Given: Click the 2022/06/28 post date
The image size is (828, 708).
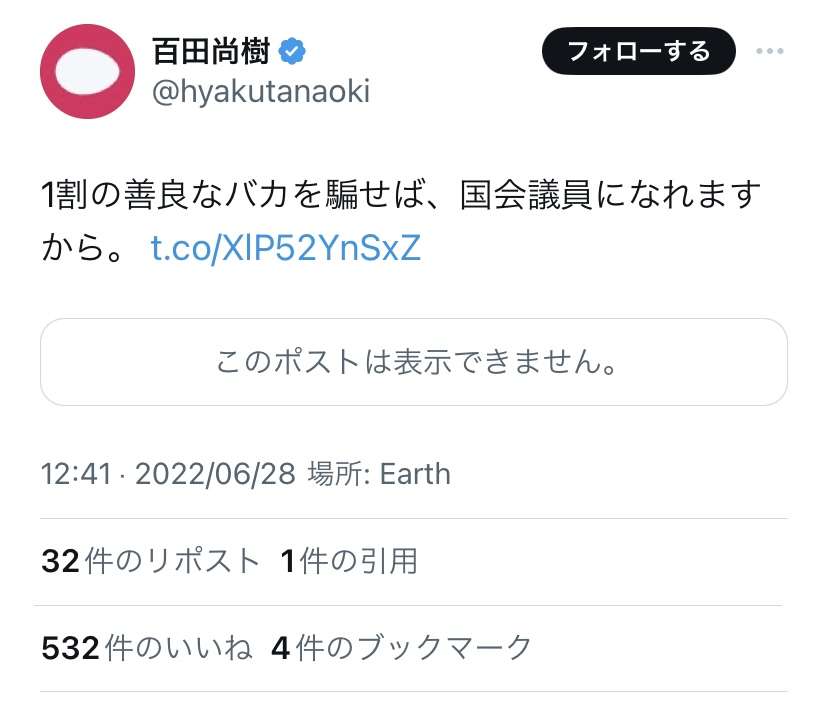Looking at the screenshot, I should click(215, 473).
